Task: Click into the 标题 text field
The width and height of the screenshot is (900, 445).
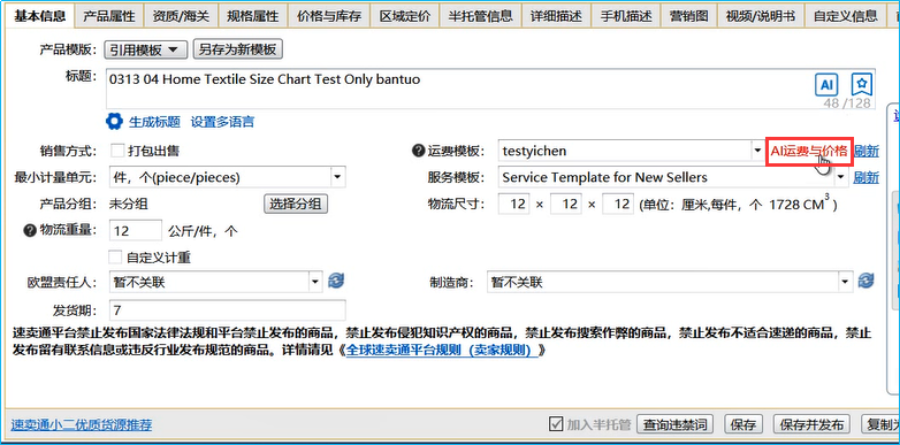Action: (491, 89)
